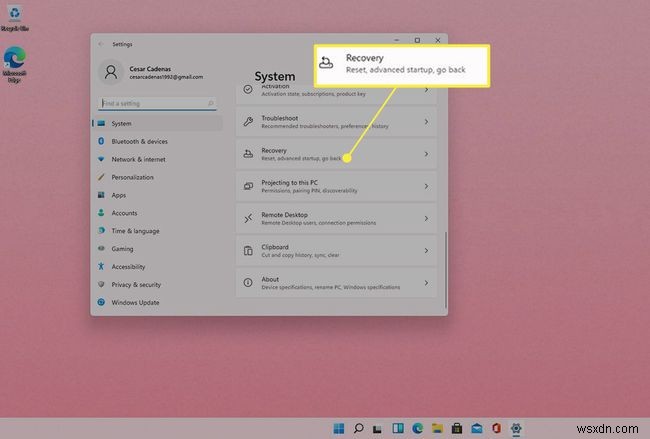The height and width of the screenshot is (439, 650).
Task: Select System in the settings sidebar
Action: (158, 123)
